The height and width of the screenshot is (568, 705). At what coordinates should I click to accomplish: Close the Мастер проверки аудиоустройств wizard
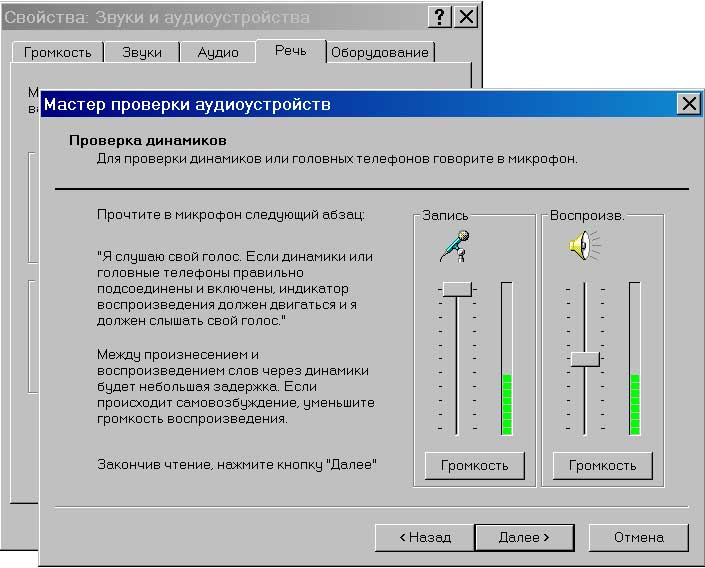click(688, 104)
